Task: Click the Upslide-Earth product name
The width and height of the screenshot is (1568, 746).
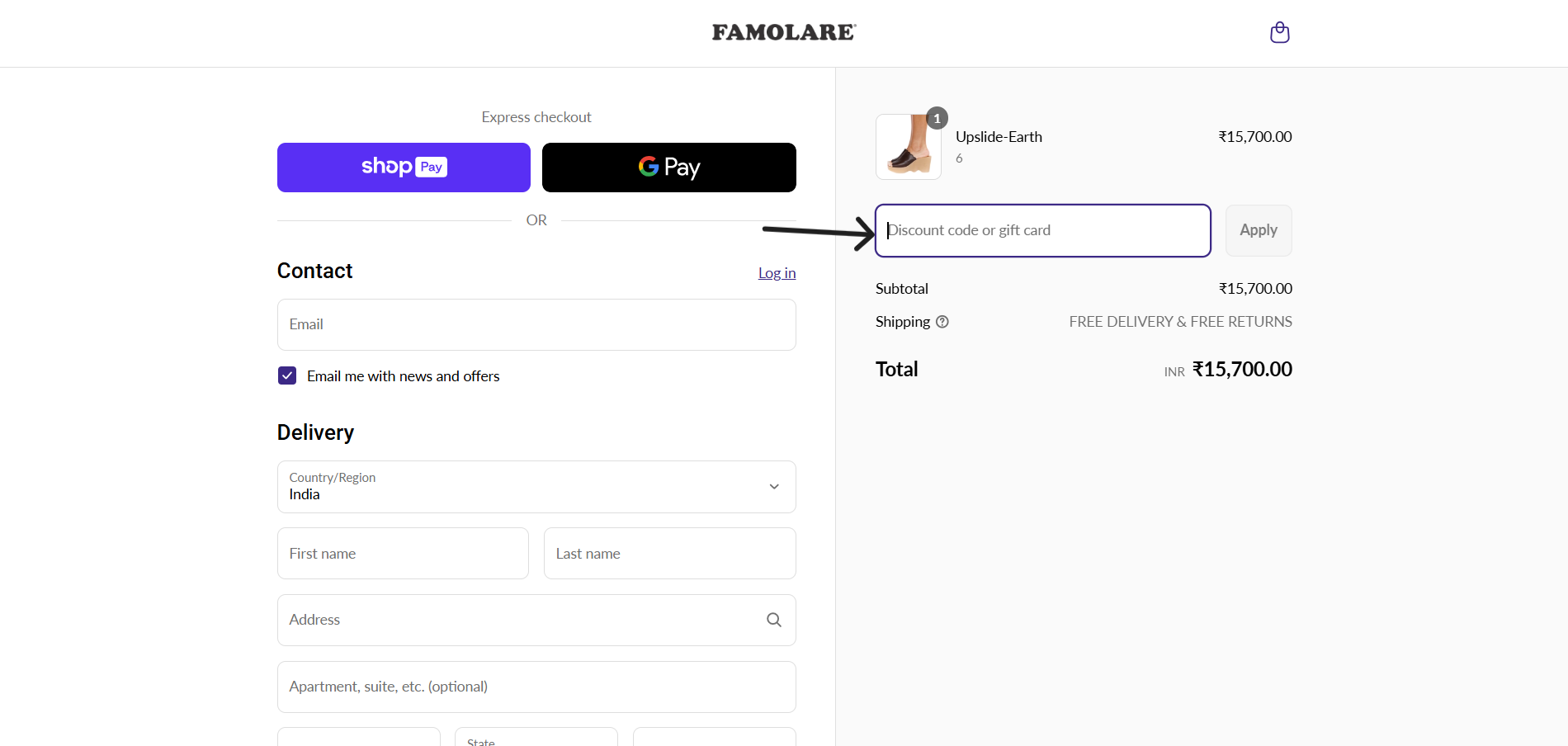Action: (999, 137)
